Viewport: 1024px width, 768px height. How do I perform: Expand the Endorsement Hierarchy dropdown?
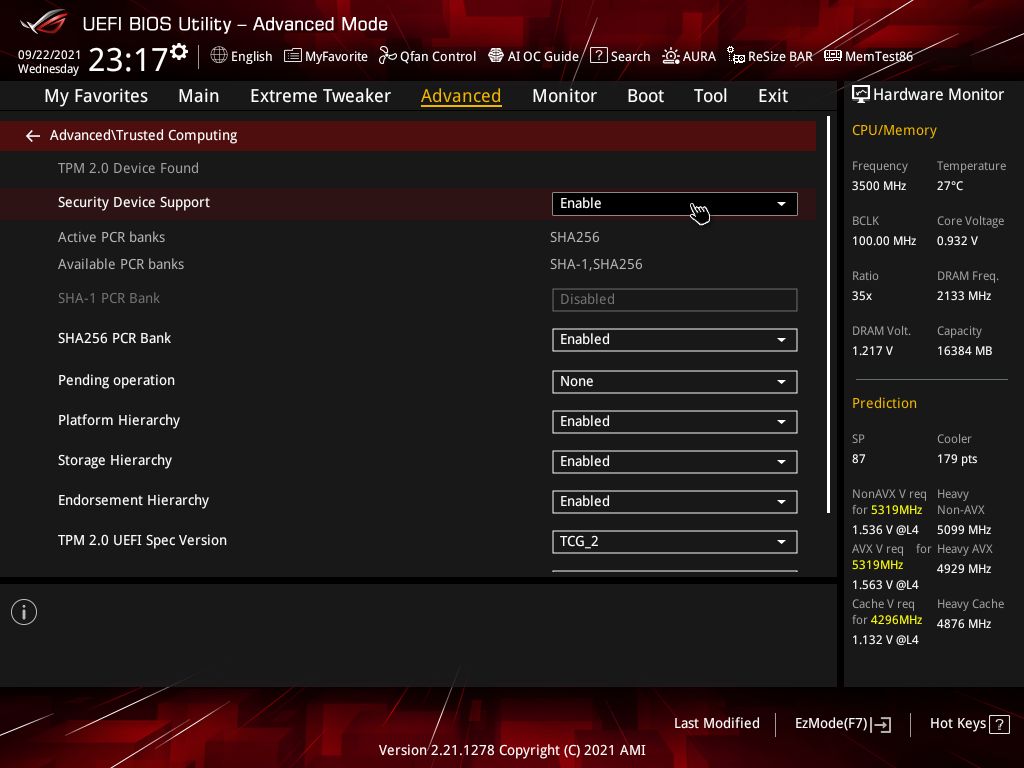coord(675,502)
